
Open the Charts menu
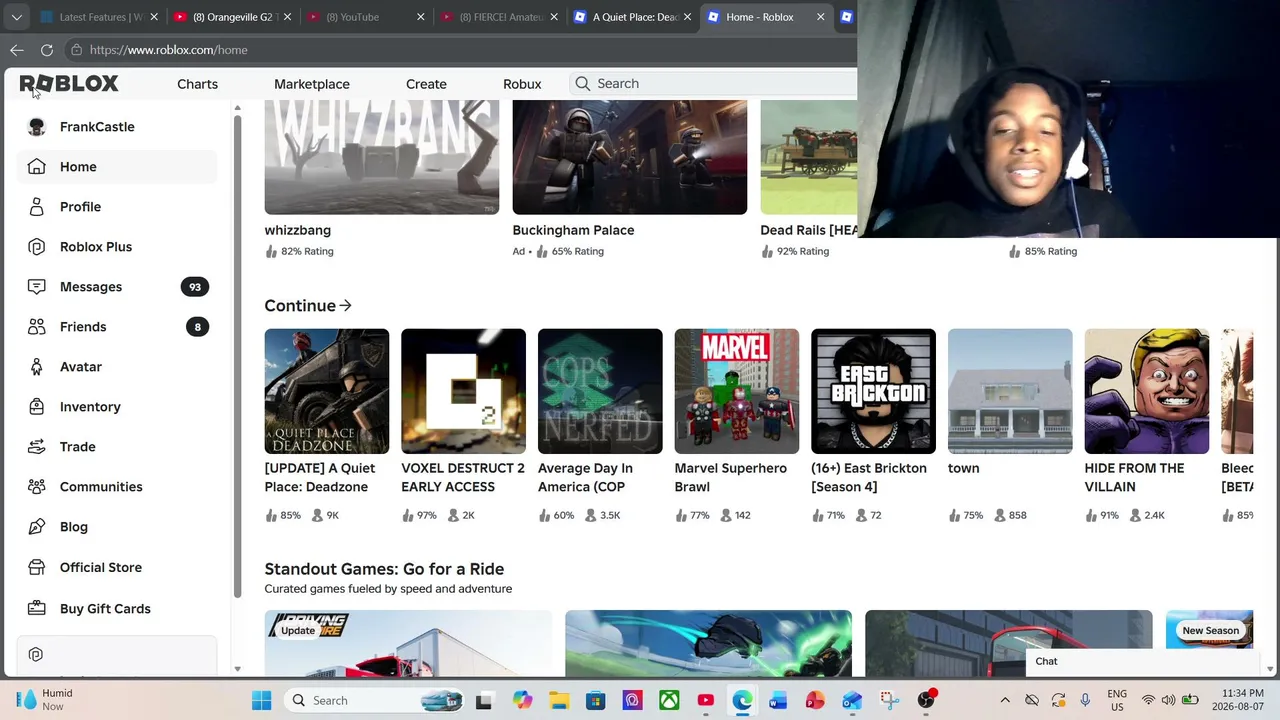[197, 84]
